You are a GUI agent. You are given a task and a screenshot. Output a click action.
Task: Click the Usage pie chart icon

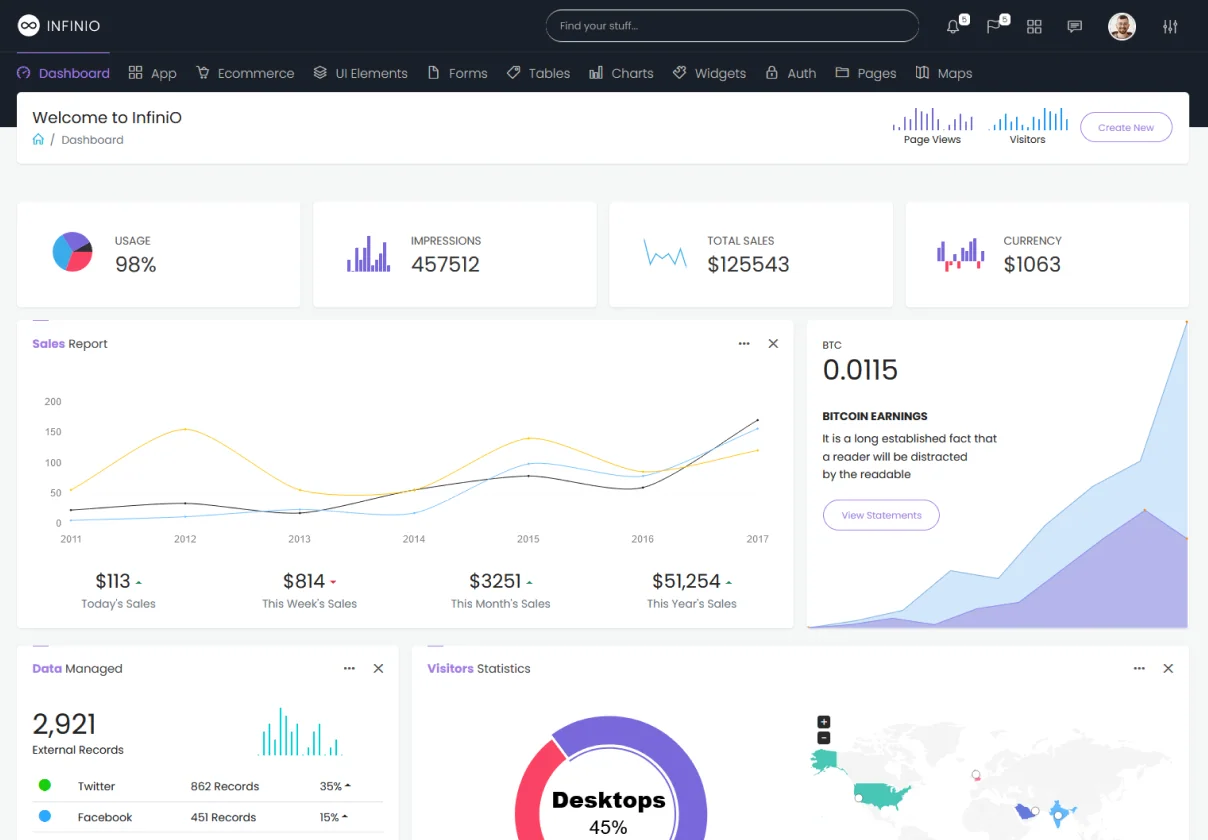[x=72, y=252]
